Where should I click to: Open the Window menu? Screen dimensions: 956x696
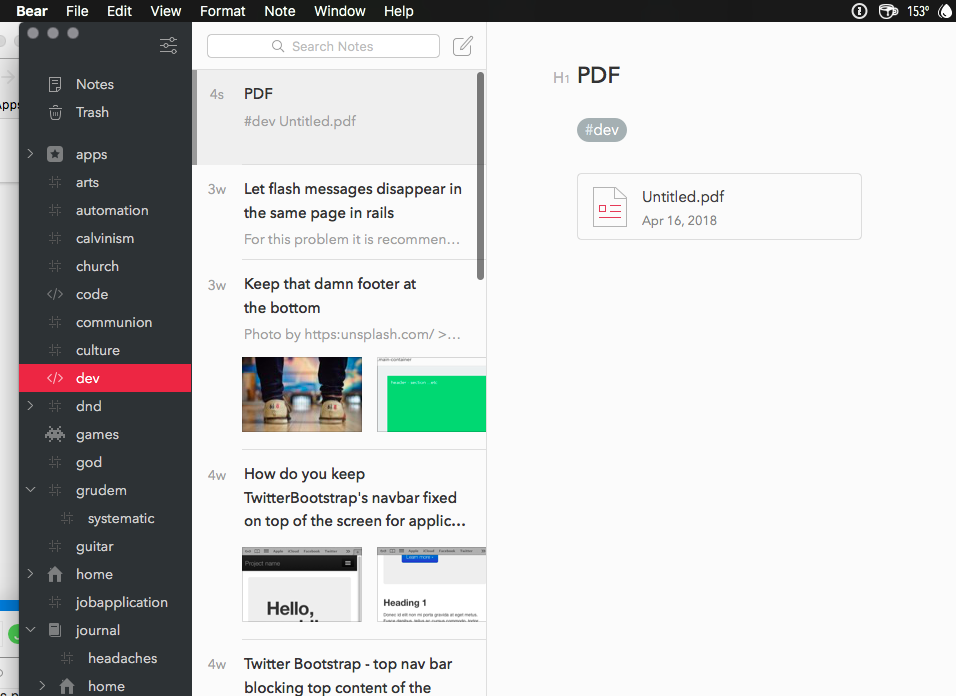pos(340,11)
